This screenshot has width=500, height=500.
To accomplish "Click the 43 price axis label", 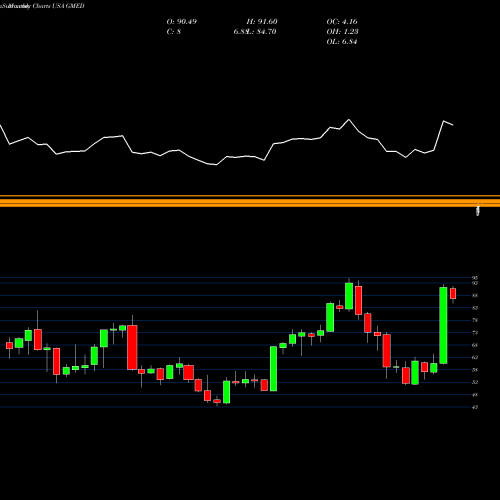I will click(x=475, y=407).
